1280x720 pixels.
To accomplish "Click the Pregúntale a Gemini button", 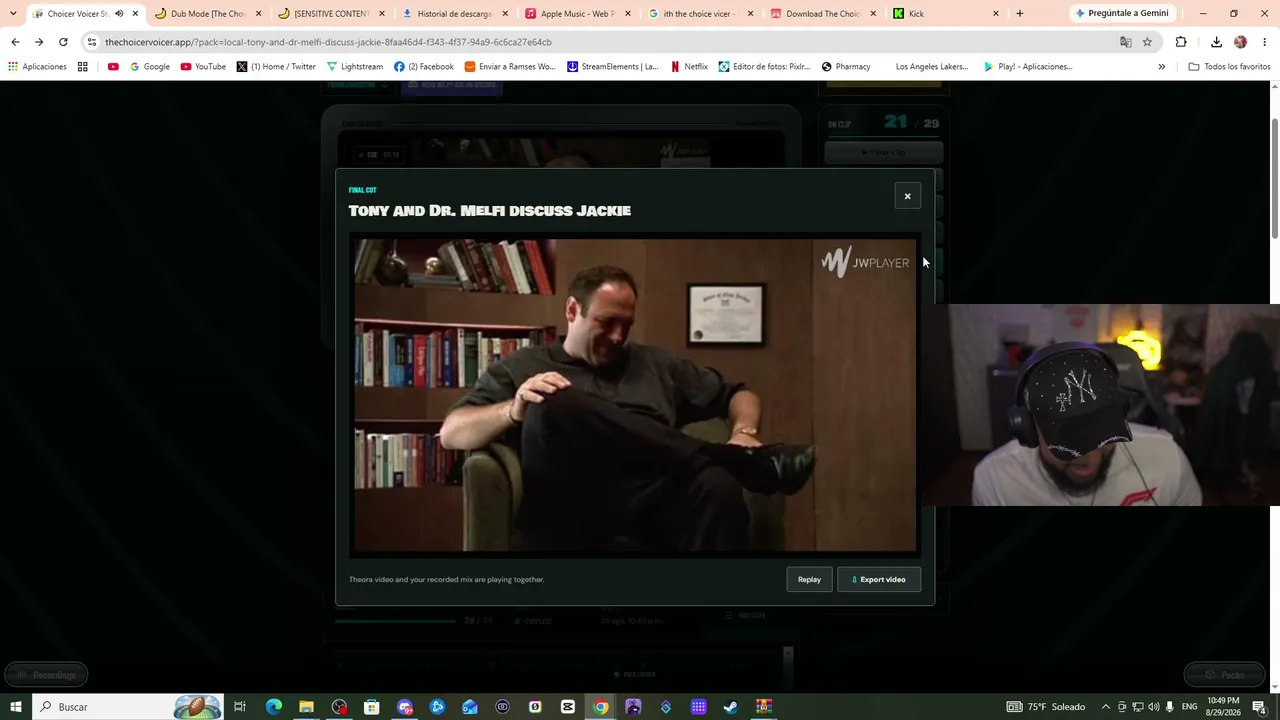I will click(1121, 14).
